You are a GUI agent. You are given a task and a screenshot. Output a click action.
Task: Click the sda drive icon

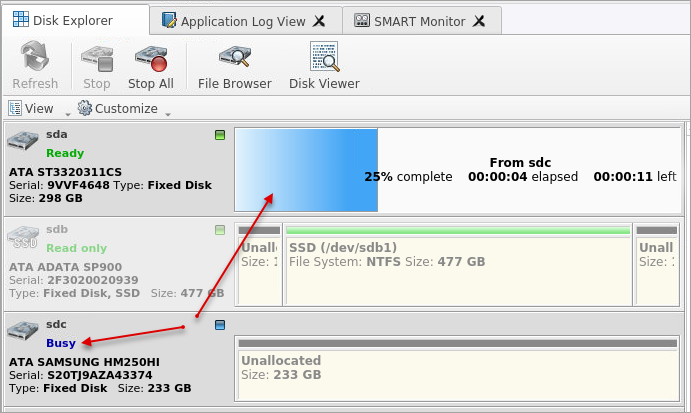click(23, 141)
